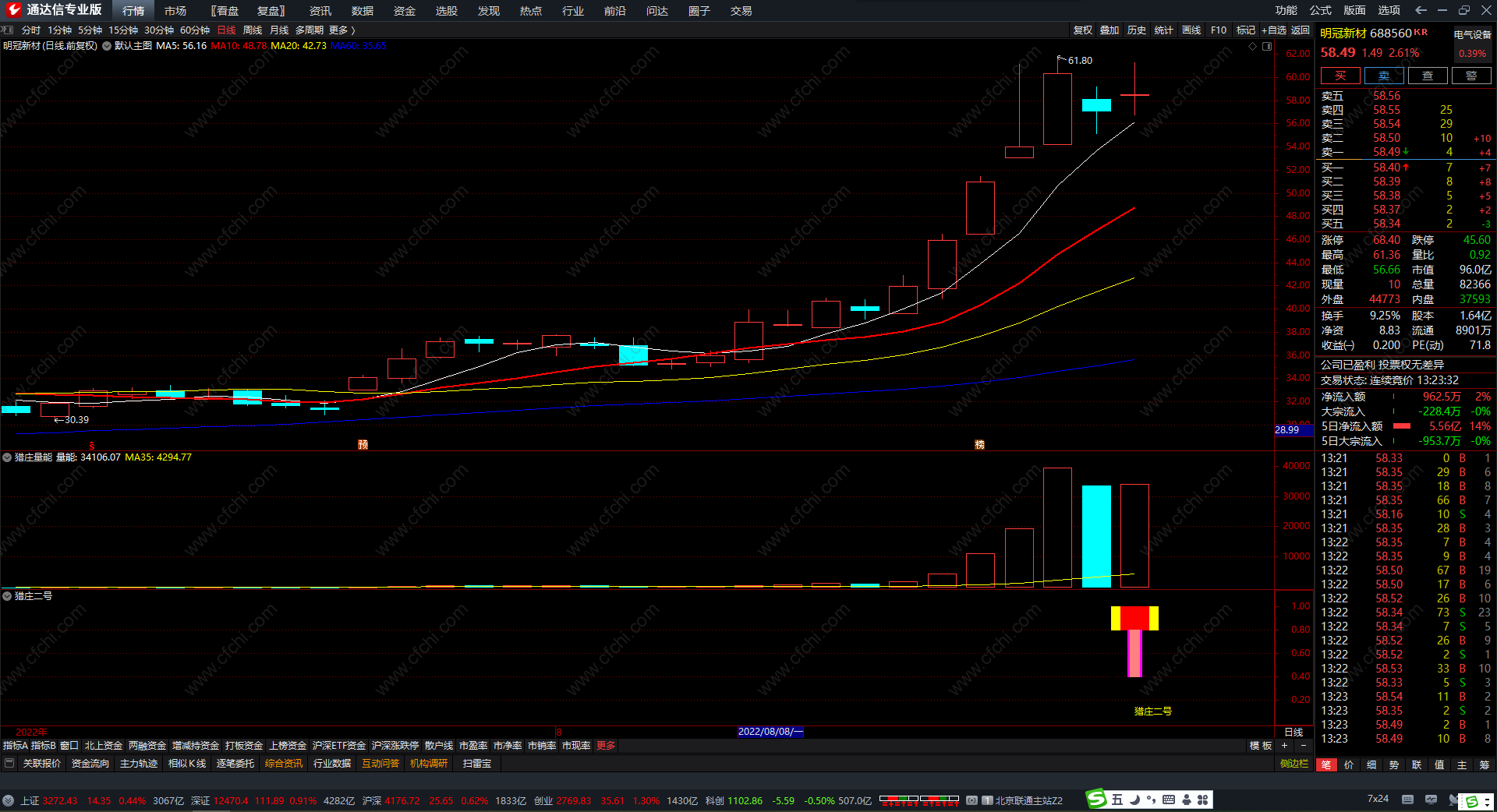Image resolution: width=1497 pixels, height=812 pixels.
Task: Switch to 月线 monthly timeframe
Action: [x=279, y=30]
